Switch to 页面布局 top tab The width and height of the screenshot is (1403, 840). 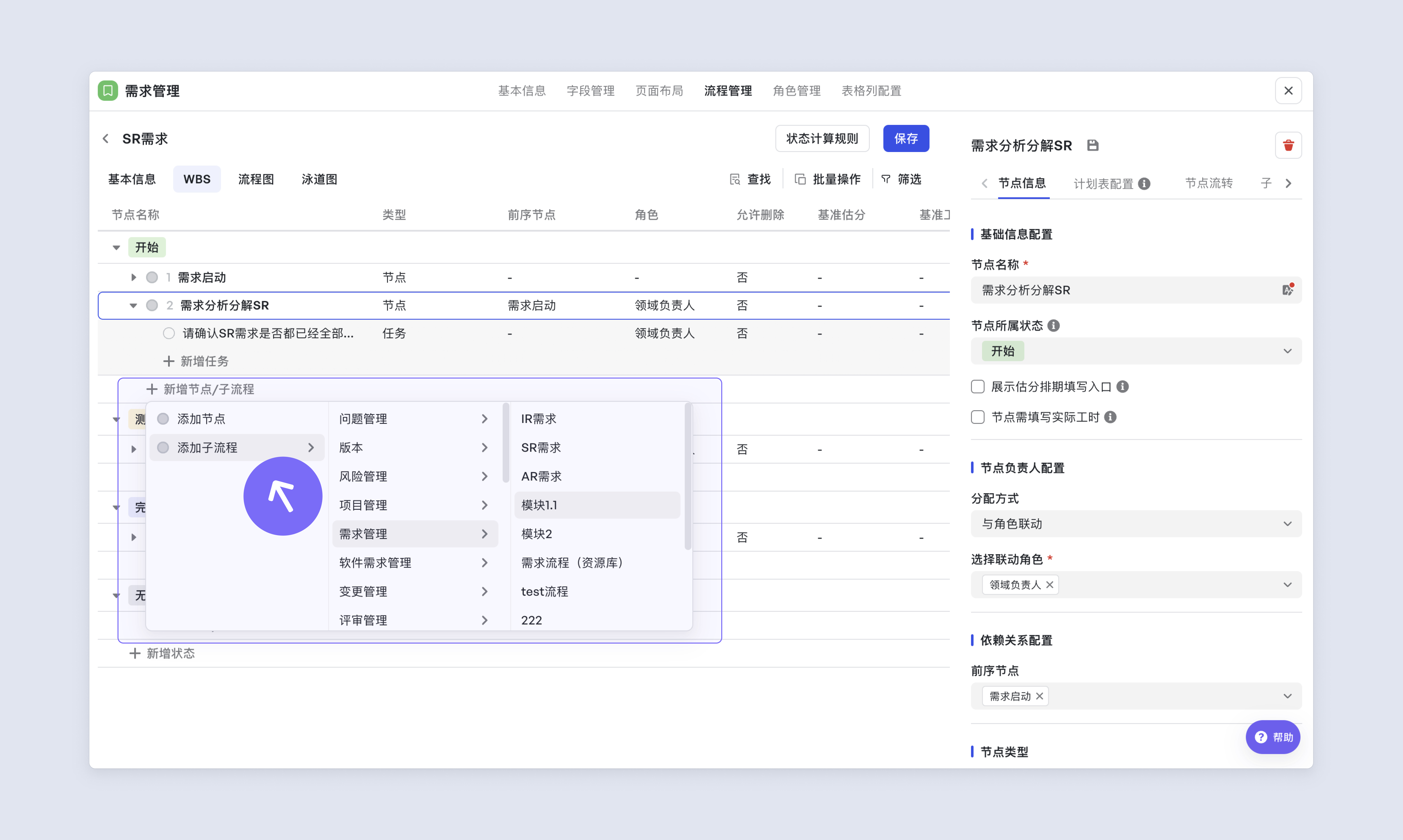tap(659, 91)
